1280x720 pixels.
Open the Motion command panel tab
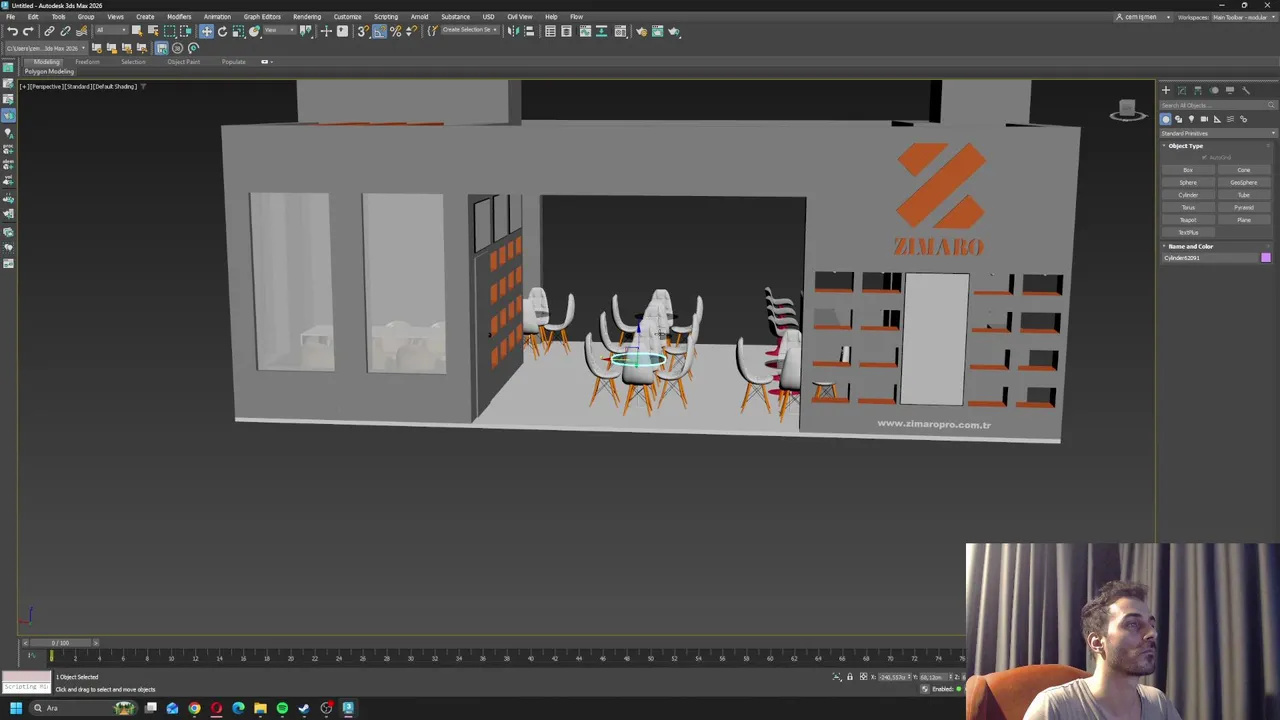click(x=1214, y=90)
